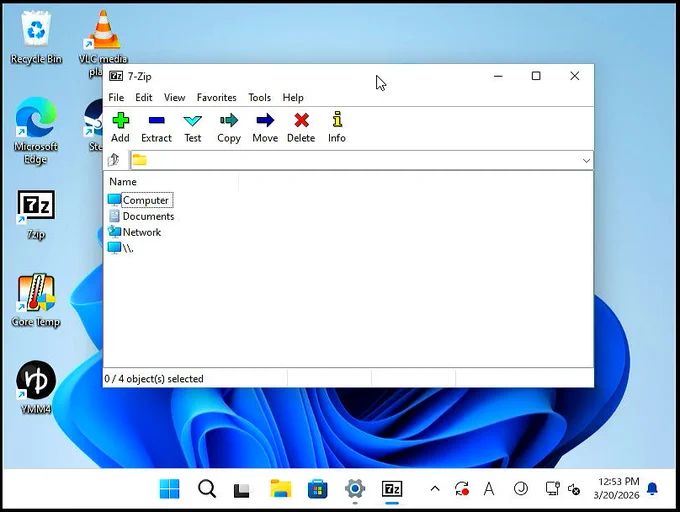Click the round IME mode tray icon
This screenshot has width=680, height=512.
pos(520,489)
